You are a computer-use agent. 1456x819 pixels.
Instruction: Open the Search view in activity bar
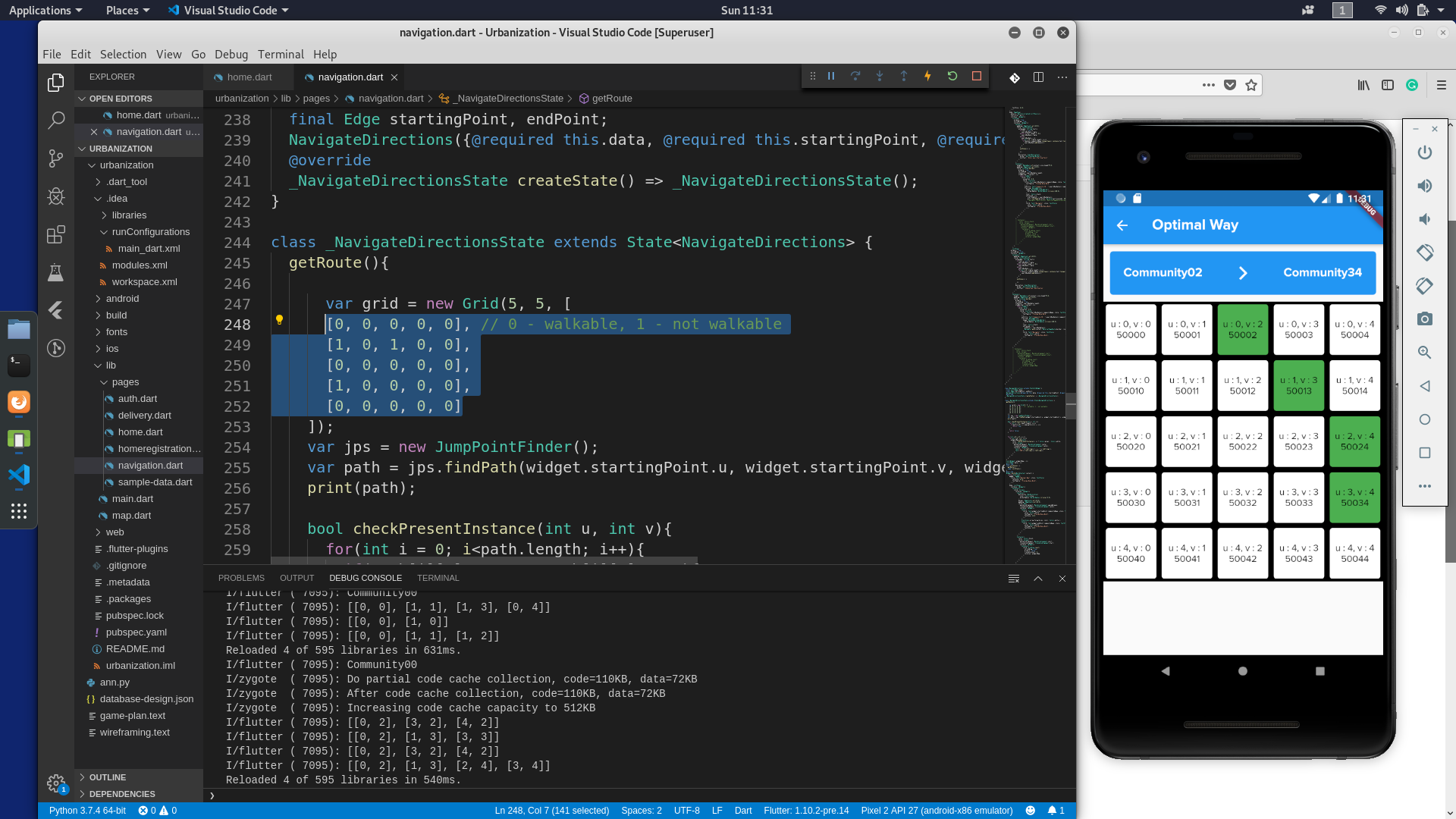56,120
